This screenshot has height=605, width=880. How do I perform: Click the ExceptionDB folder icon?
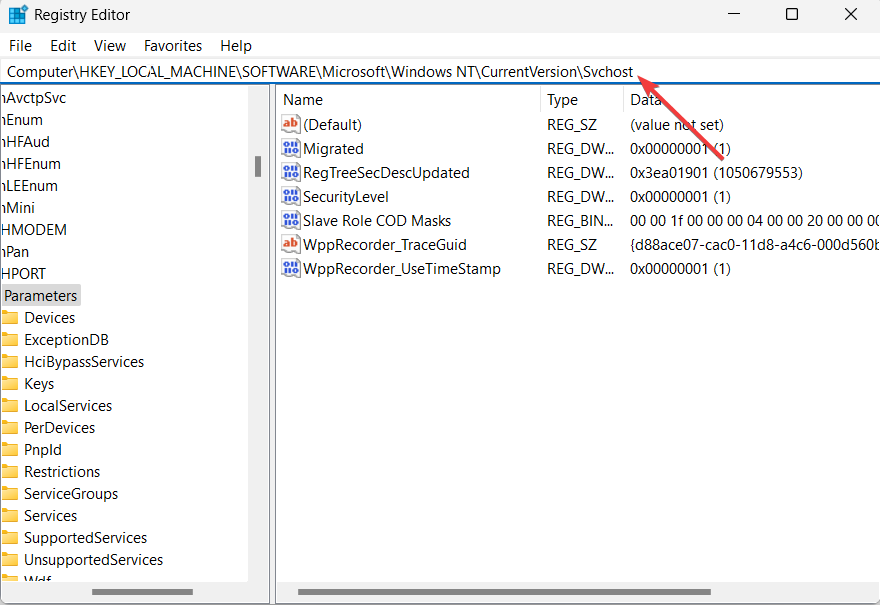tap(10, 340)
